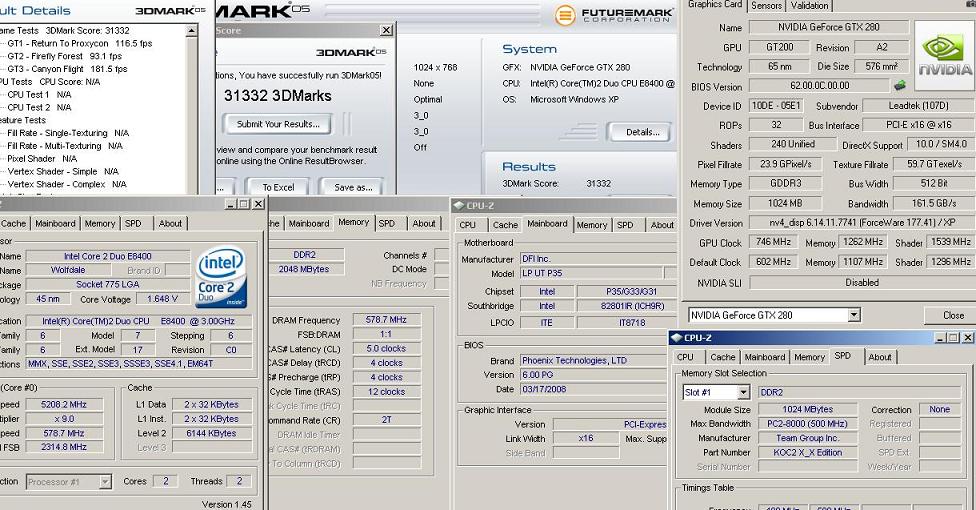Viewport: 976px width, 510px height.
Task: Click the 31332 3DMarks score text
Action: click(278, 96)
